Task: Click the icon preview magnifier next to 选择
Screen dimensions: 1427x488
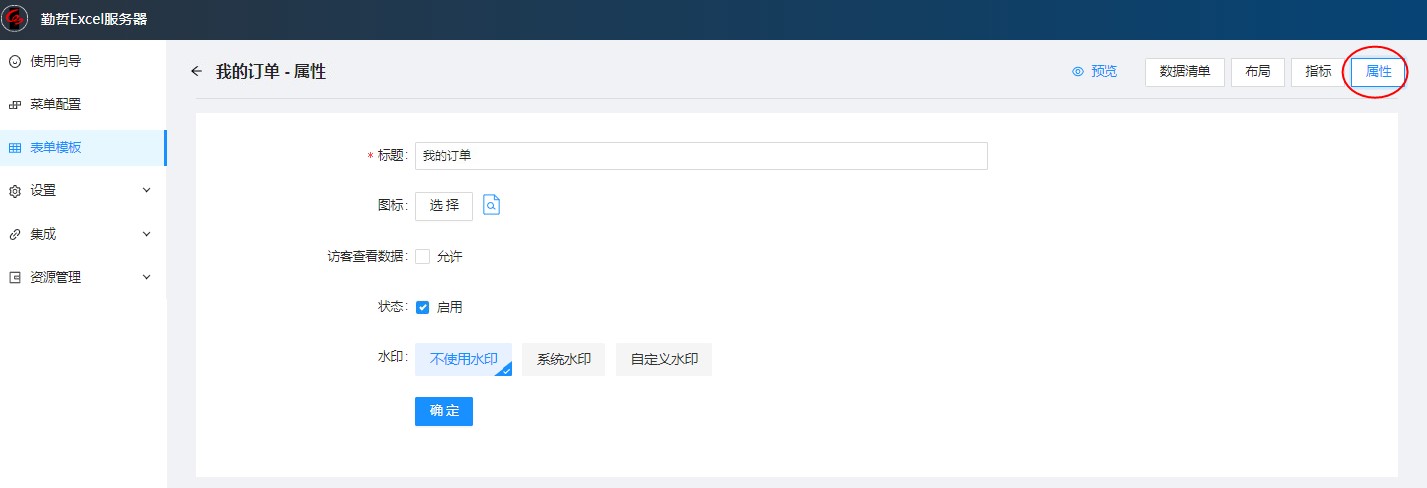Action: (x=491, y=205)
